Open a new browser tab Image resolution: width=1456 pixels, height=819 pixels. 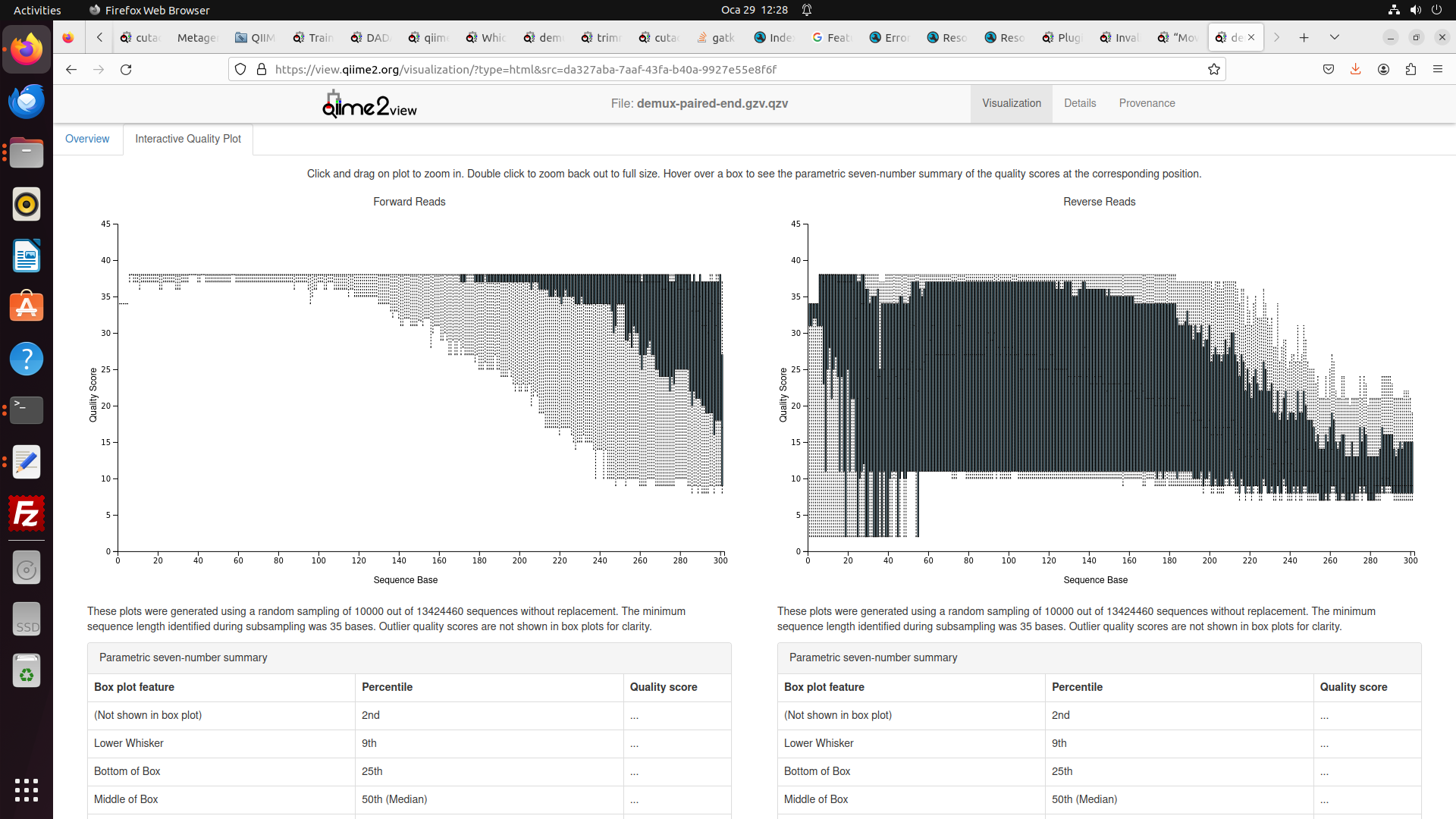click(x=1304, y=37)
